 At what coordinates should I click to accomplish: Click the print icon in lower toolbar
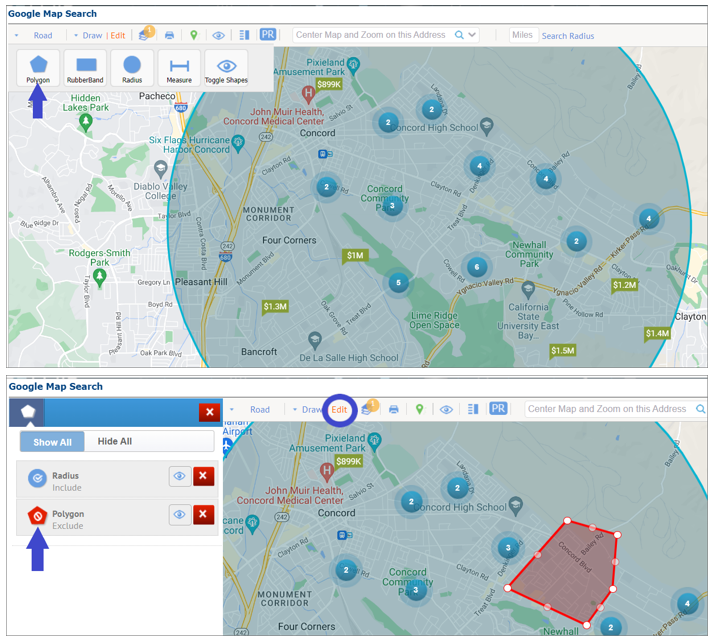pos(394,409)
